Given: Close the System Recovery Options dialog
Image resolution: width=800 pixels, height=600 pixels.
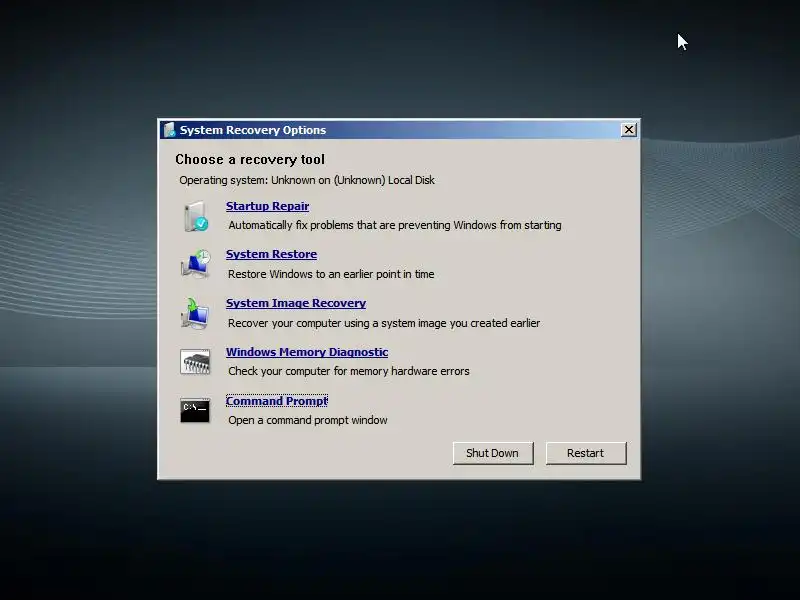Looking at the screenshot, I should click(x=629, y=130).
